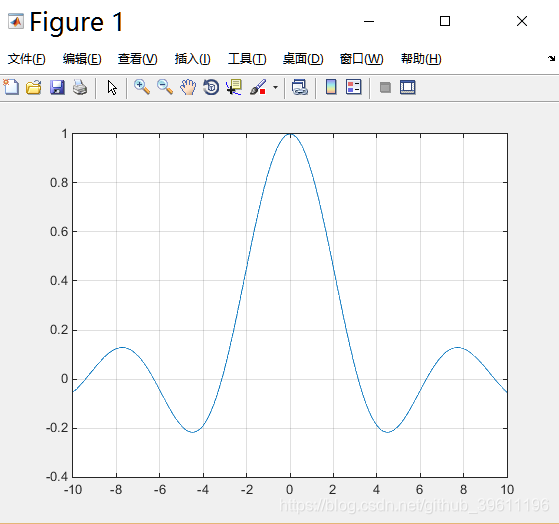
Task: Select the Brush data tool
Action: [258, 87]
